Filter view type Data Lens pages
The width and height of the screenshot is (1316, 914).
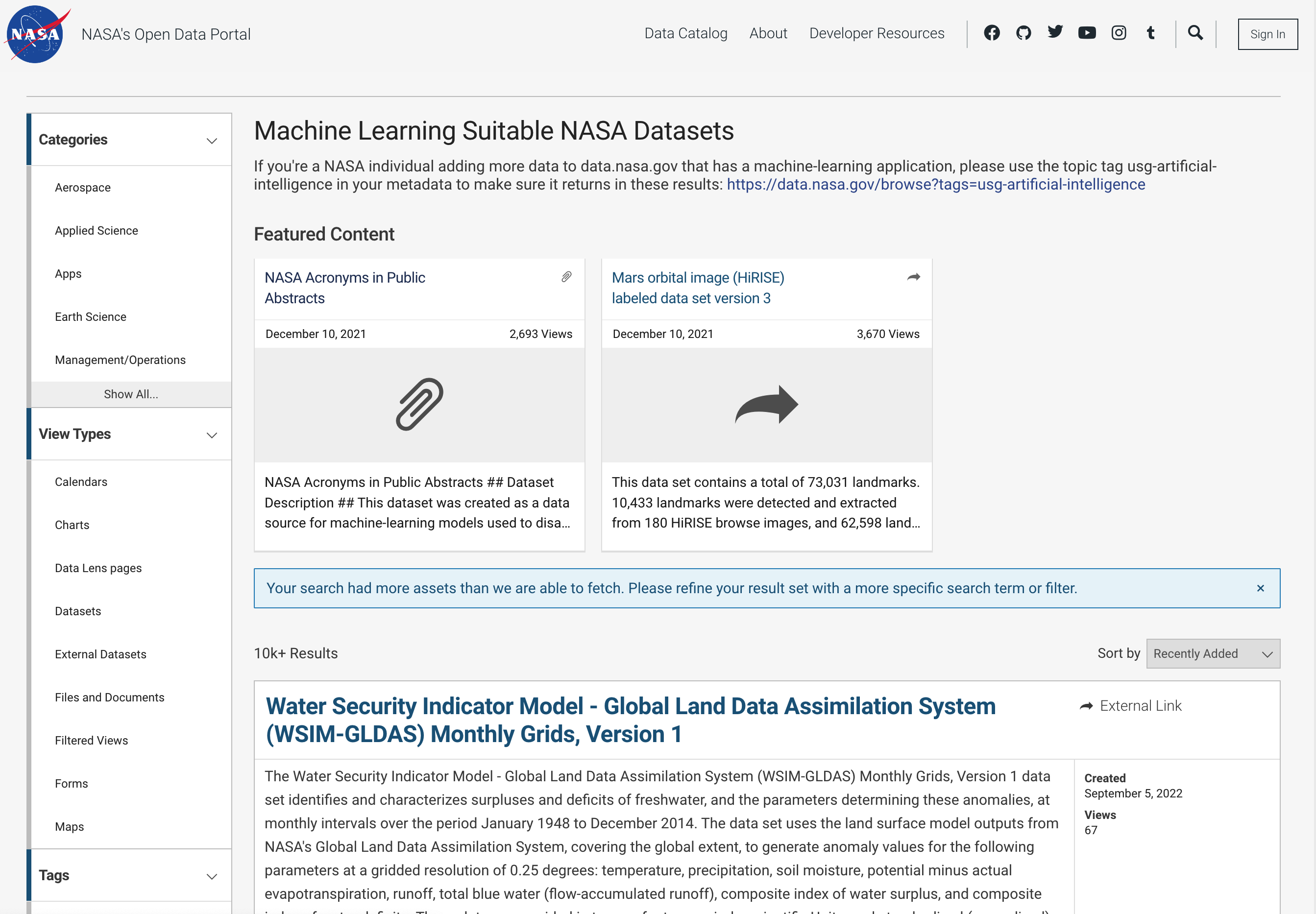click(x=98, y=568)
